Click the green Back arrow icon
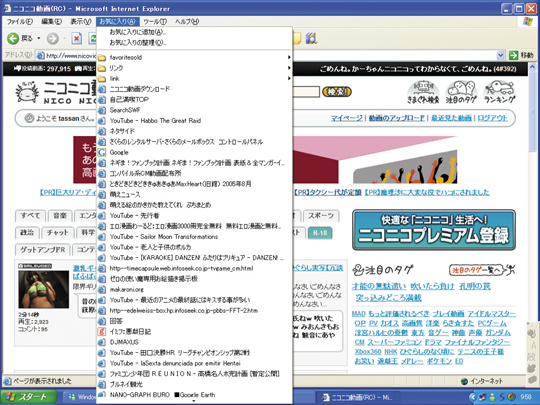Viewport: 540px width, 405px height. click(x=13, y=38)
